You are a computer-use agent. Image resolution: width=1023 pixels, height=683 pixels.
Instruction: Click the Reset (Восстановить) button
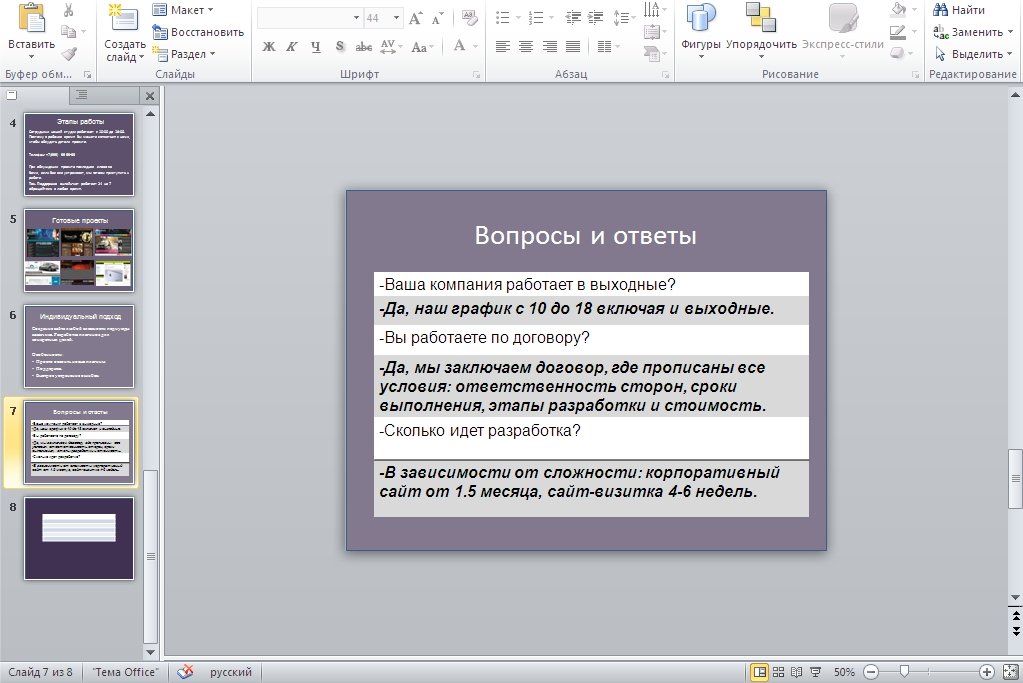click(198, 32)
